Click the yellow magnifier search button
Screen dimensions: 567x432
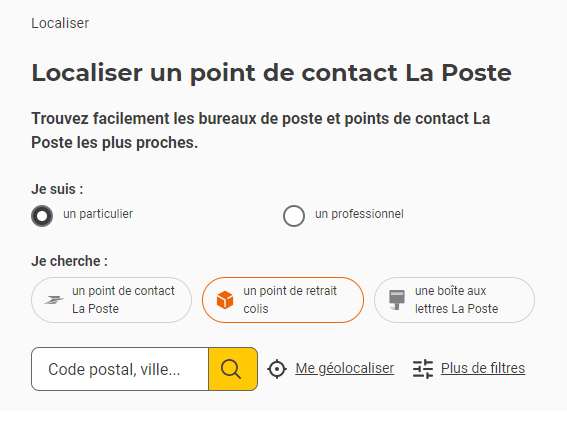[x=233, y=369]
